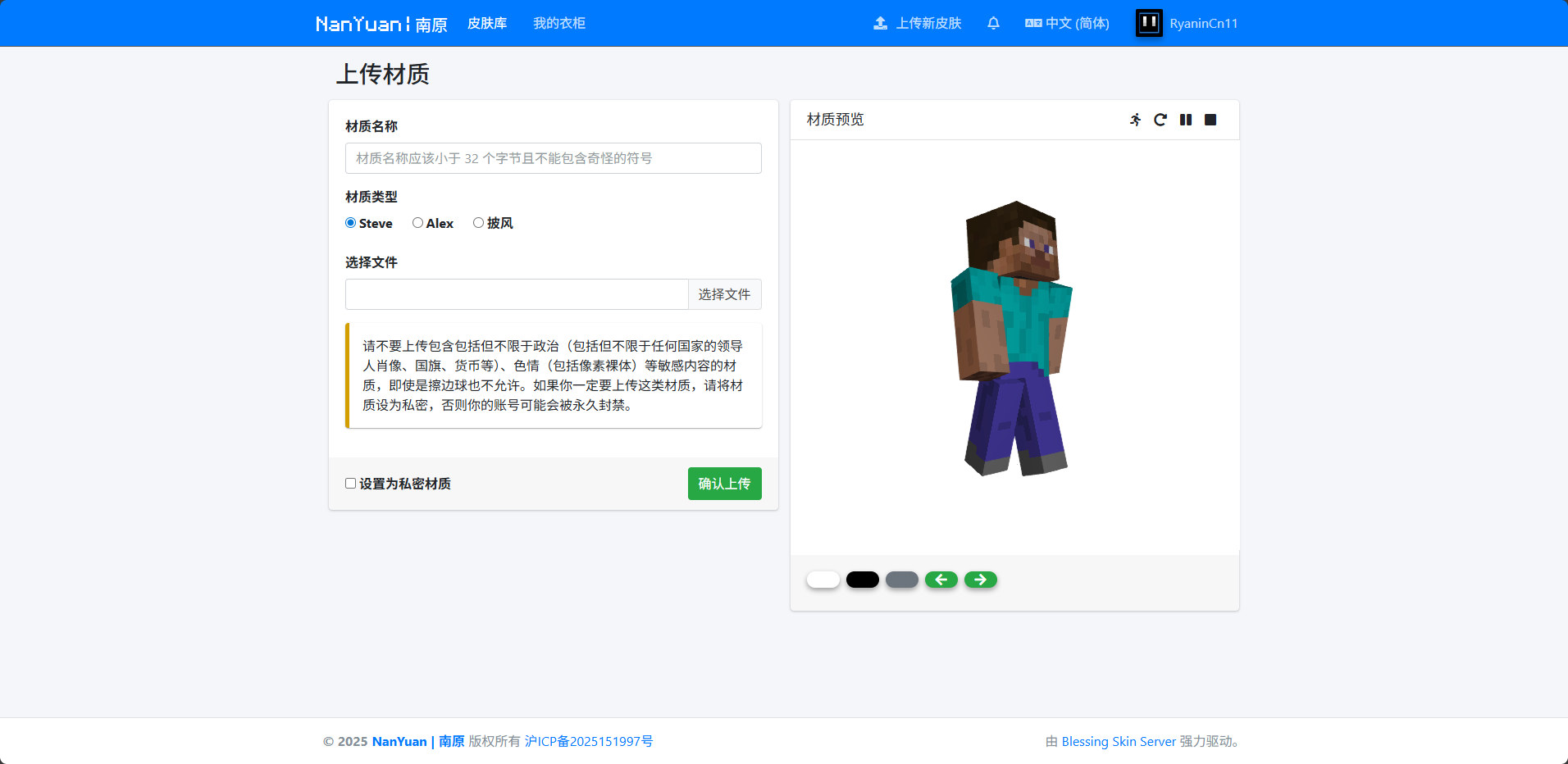Choose the 披风 cape radio option
The image size is (1568, 764).
coord(479,223)
